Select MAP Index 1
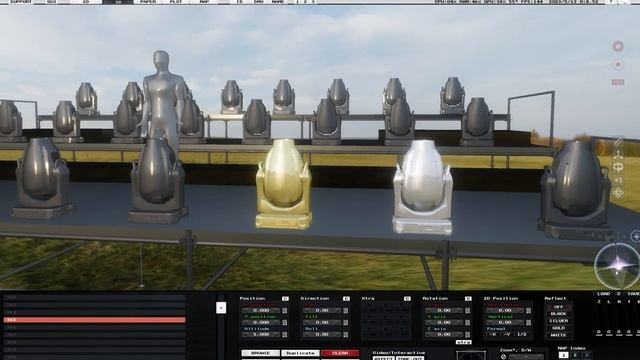 click(563, 355)
